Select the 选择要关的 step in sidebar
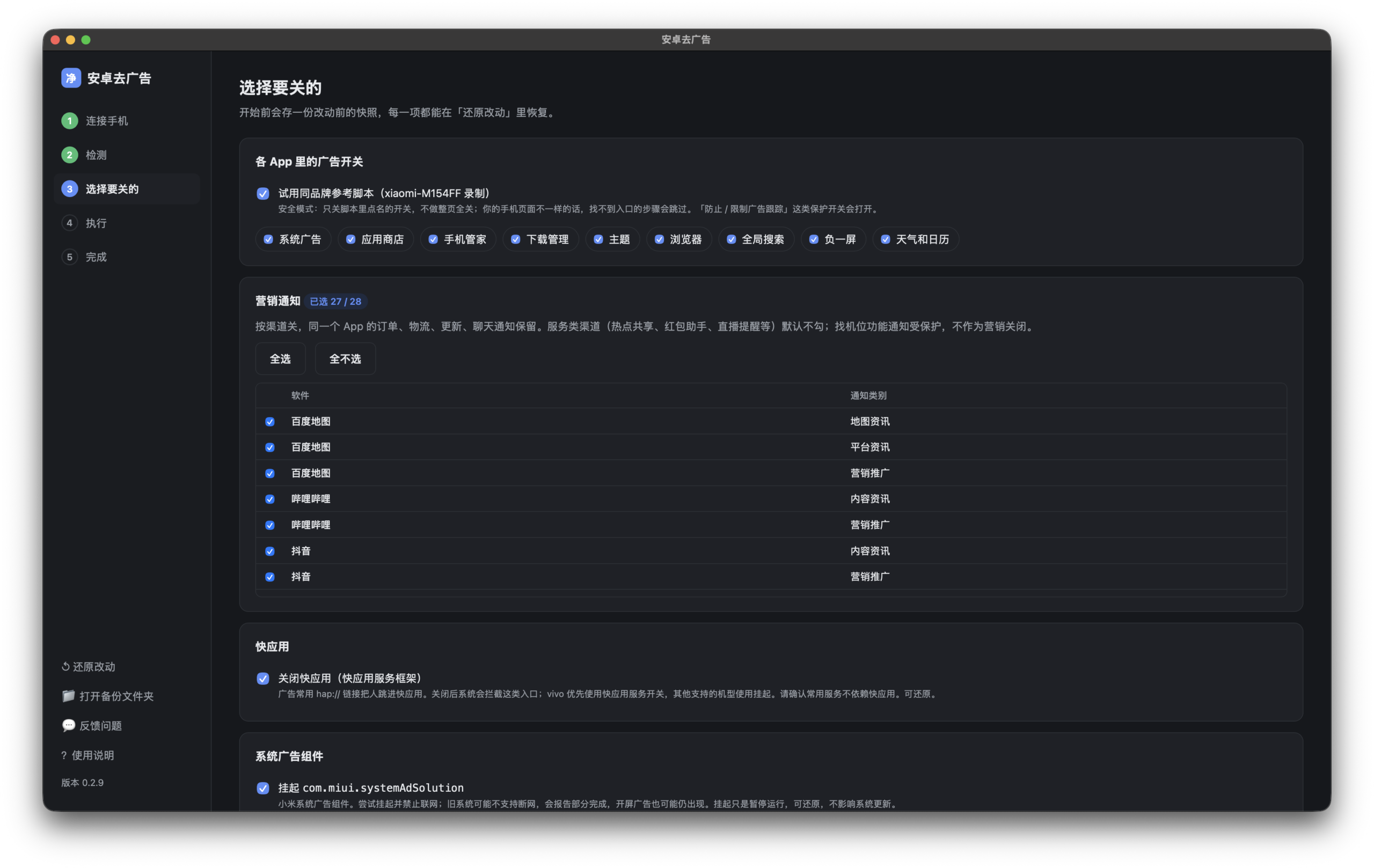 point(127,189)
